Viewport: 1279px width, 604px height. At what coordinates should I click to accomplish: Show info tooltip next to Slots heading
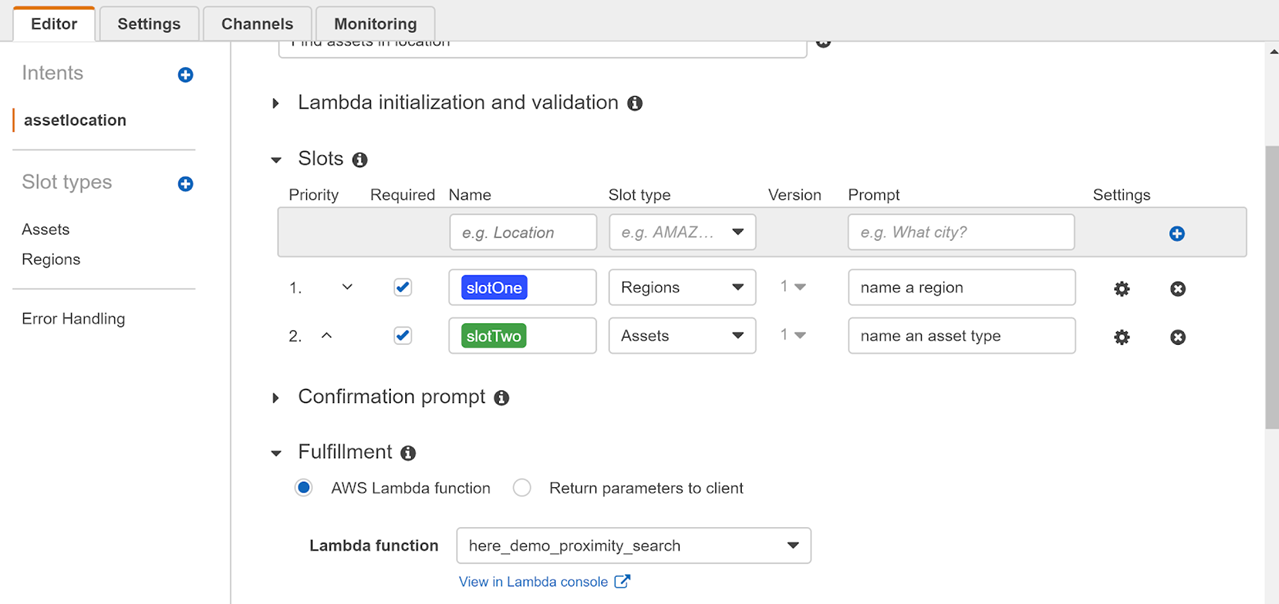[x=360, y=160]
